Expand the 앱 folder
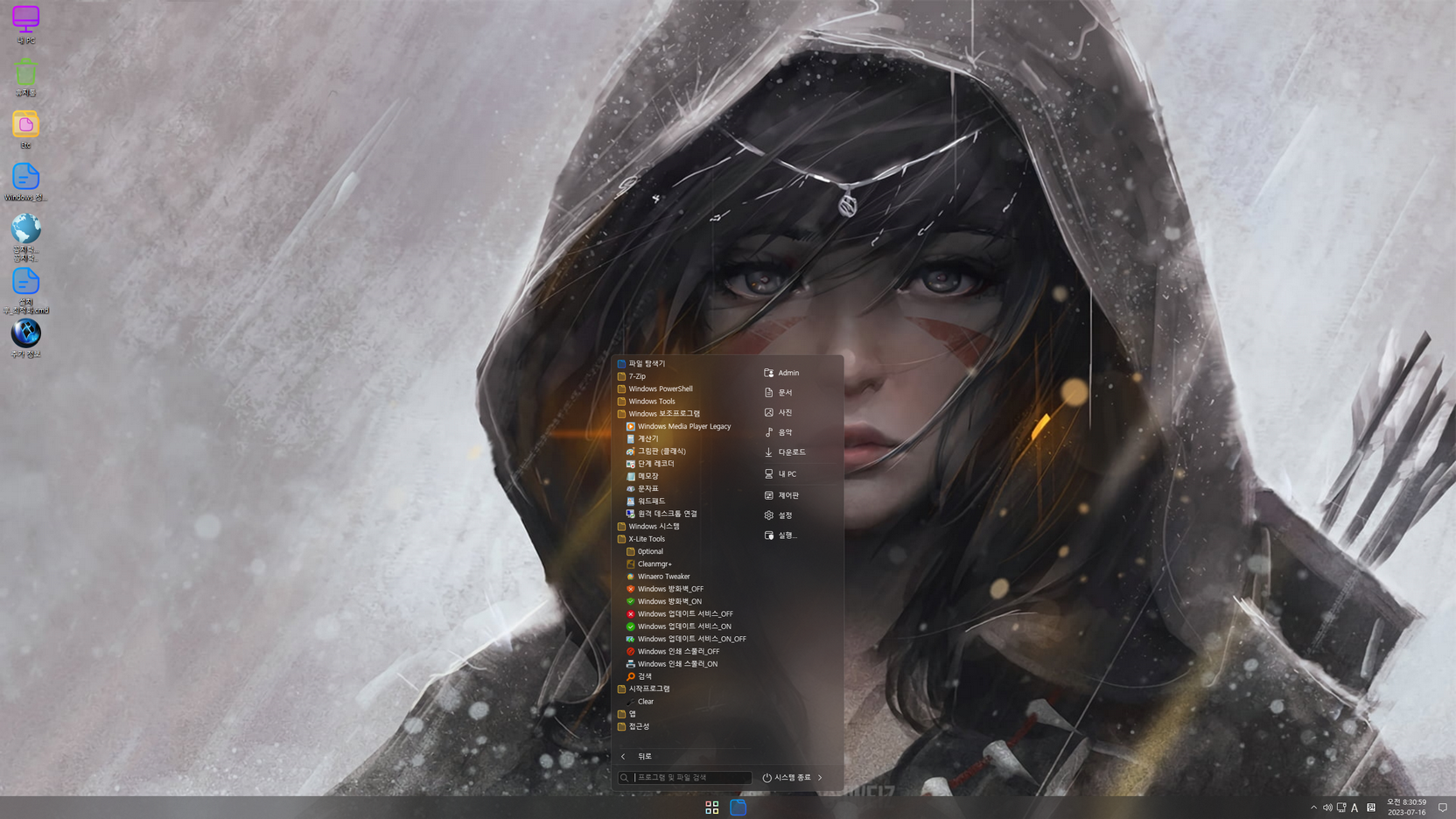 (x=626, y=714)
